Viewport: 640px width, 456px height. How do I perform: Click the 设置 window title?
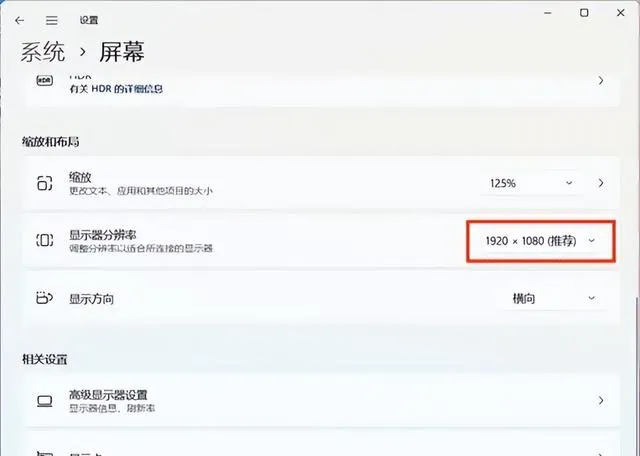[89, 20]
